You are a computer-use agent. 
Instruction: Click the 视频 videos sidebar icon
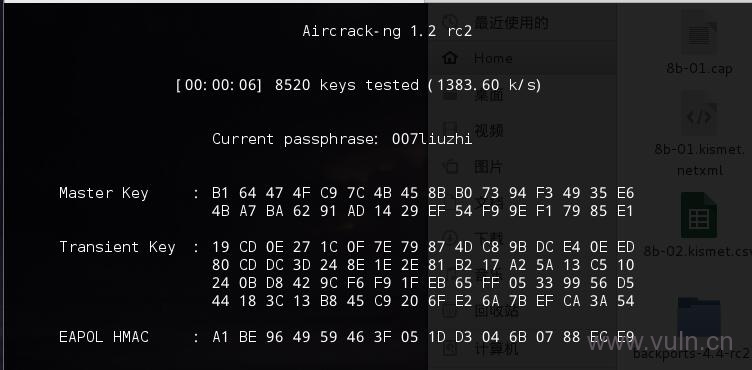(x=450, y=130)
